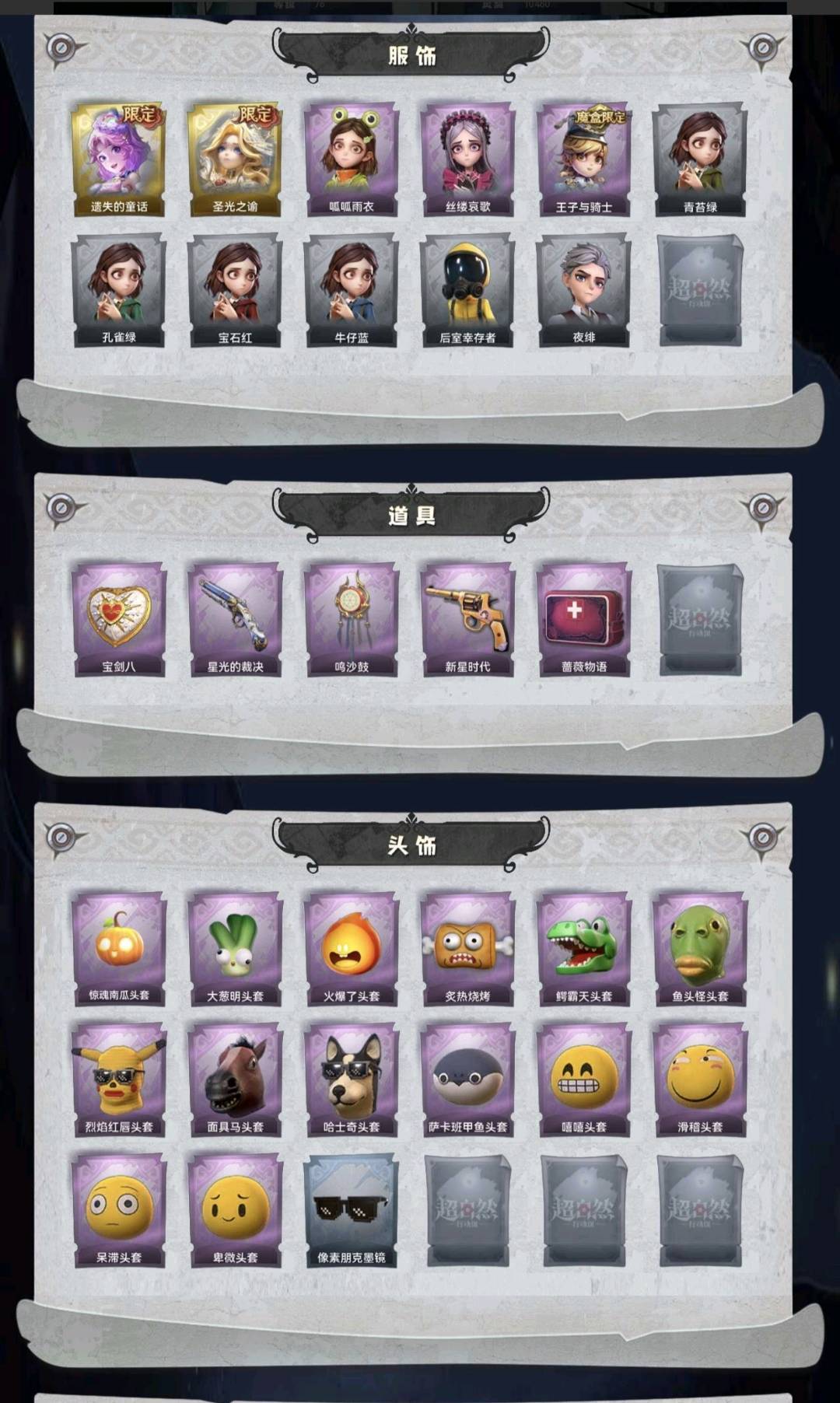Select the 王子与骑士 魔盒限定 costume
840x1403 pixels.
tap(584, 159)
